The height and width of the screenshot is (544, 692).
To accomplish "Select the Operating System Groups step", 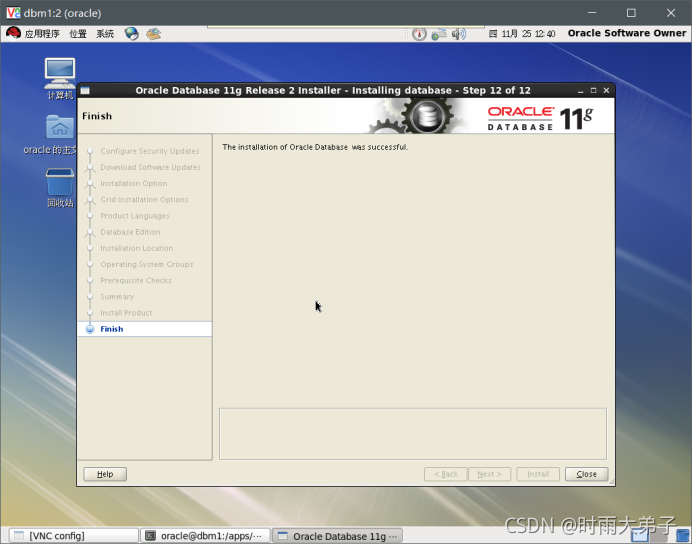I will pos(147,264).
